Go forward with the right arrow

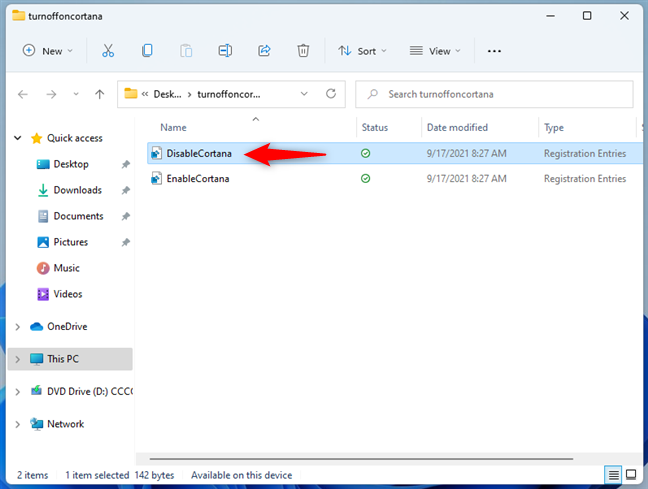point(51,94)
